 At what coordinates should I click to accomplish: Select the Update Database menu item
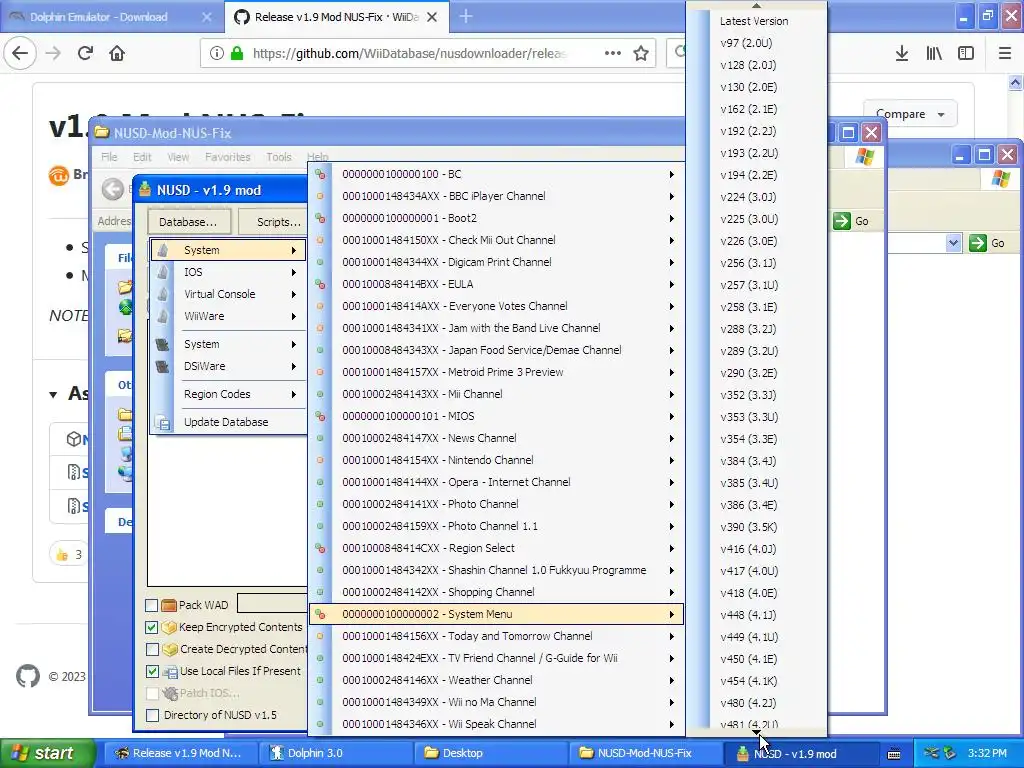(226, 422)
